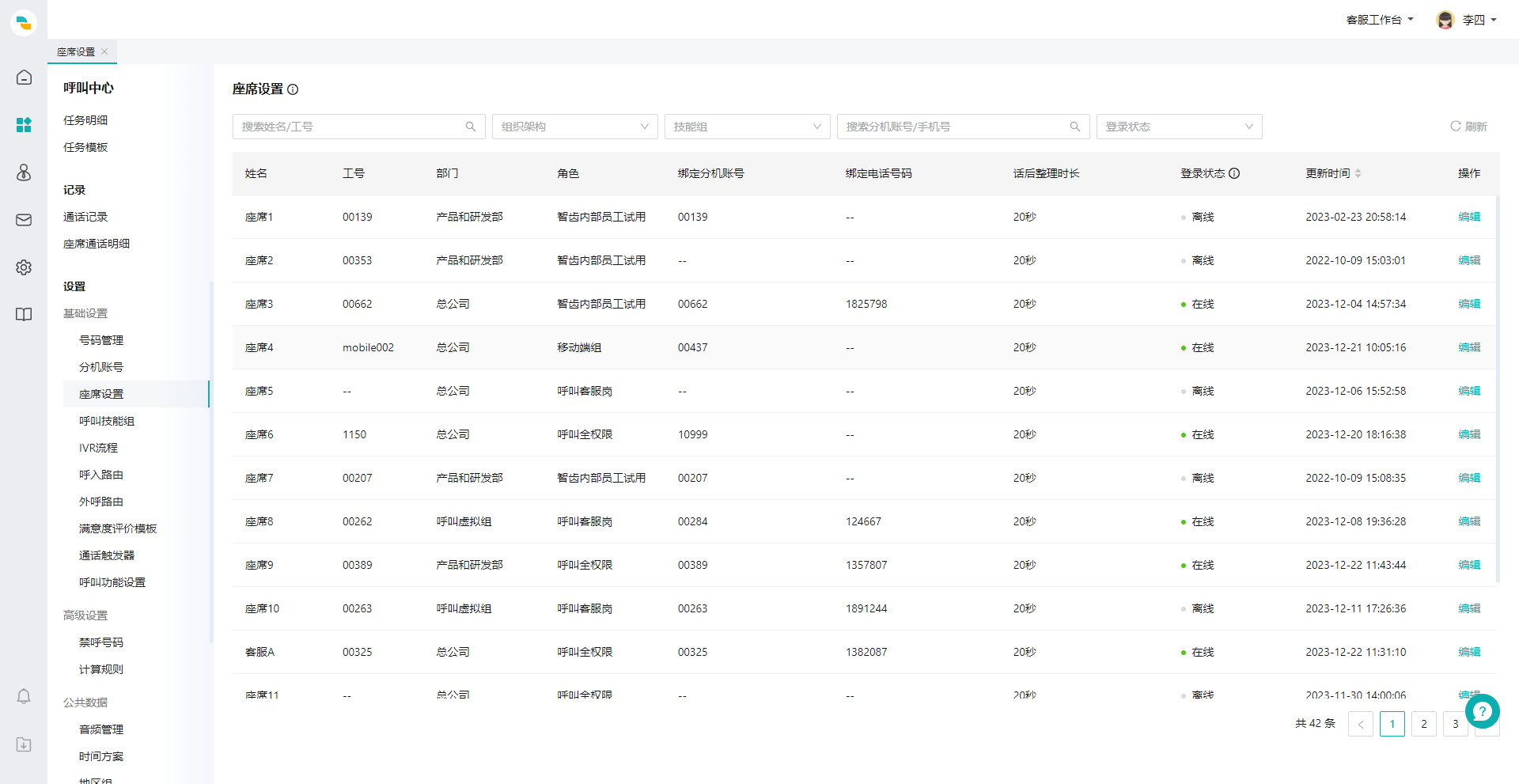Click the 刷新 refresh button
Screen dimensions: 1519x784
[1468, 127]
